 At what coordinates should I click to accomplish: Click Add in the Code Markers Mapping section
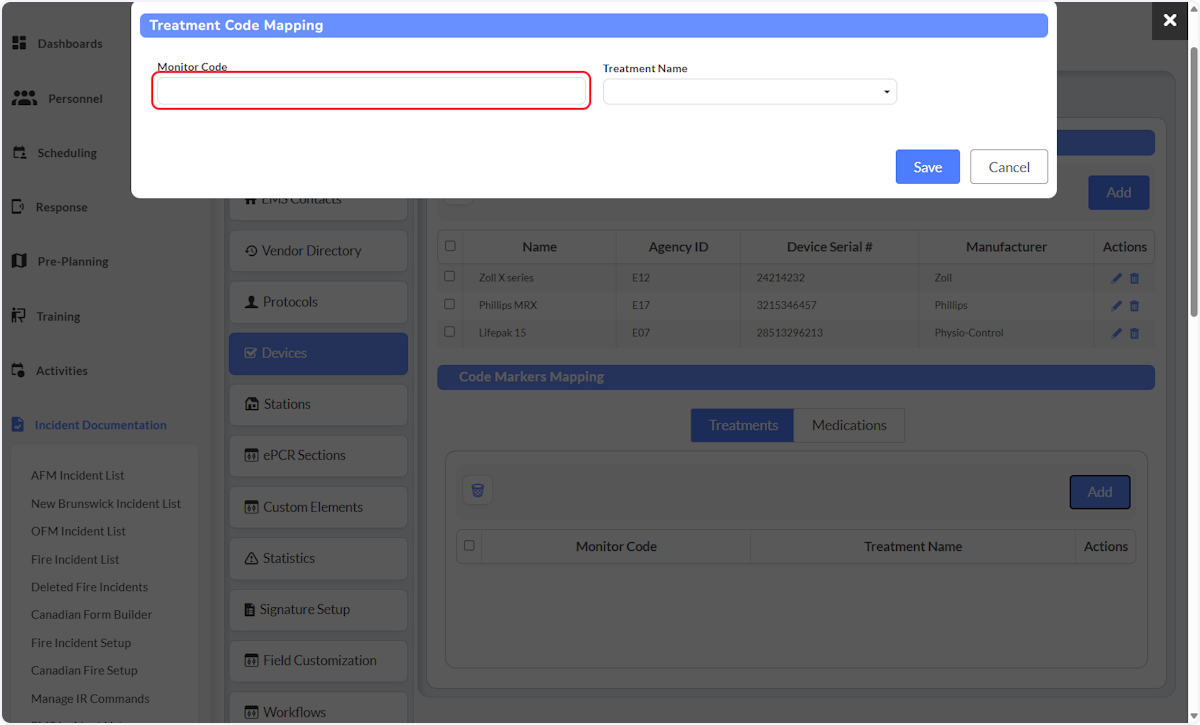tap(1100, 492)
